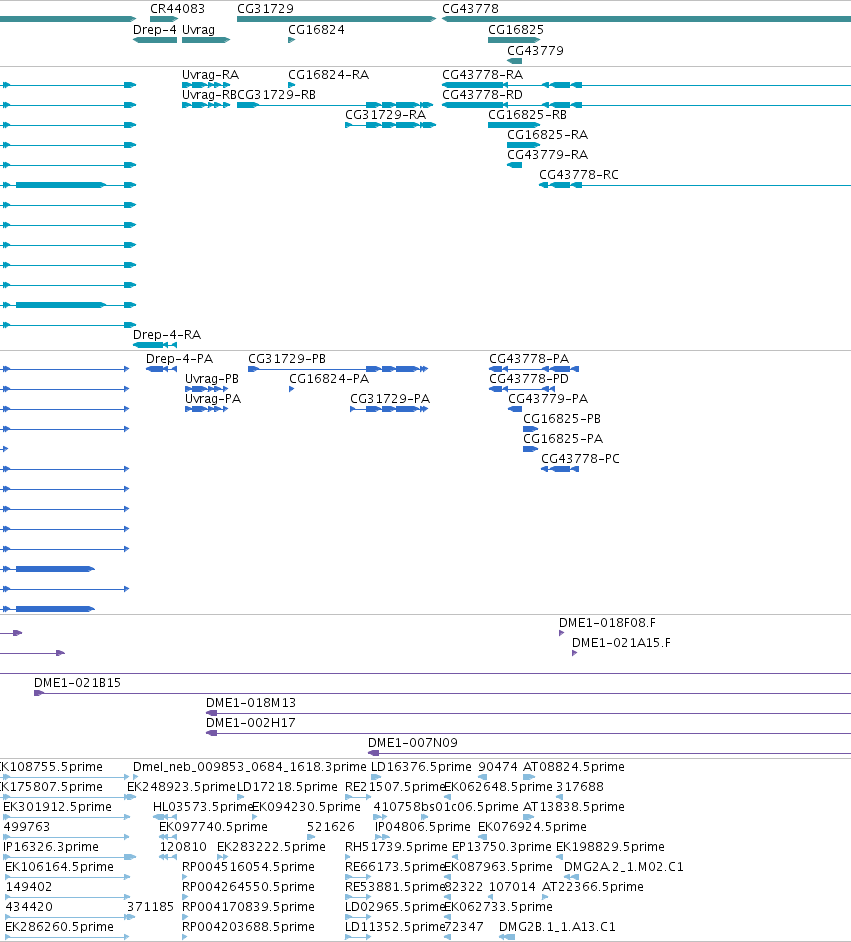
Task: Select the AT13838.5prime EST label
Action: point(574,807)
